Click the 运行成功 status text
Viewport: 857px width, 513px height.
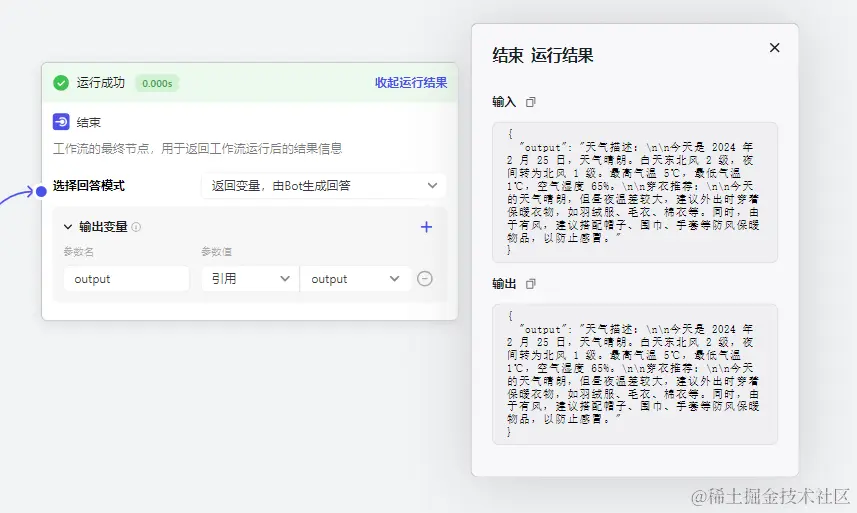[x=101, y=82]
